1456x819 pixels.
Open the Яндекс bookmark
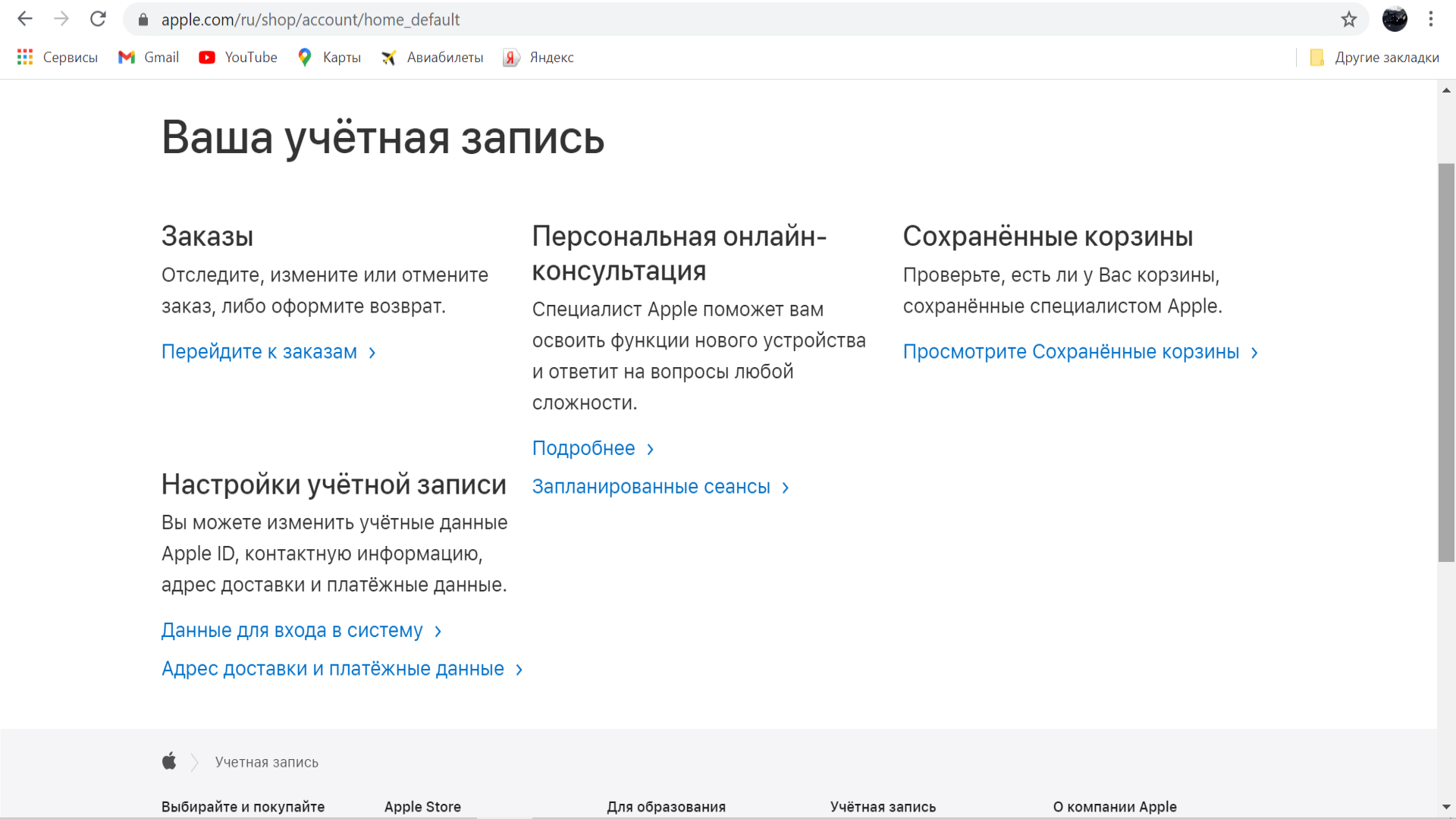(538, 58)
